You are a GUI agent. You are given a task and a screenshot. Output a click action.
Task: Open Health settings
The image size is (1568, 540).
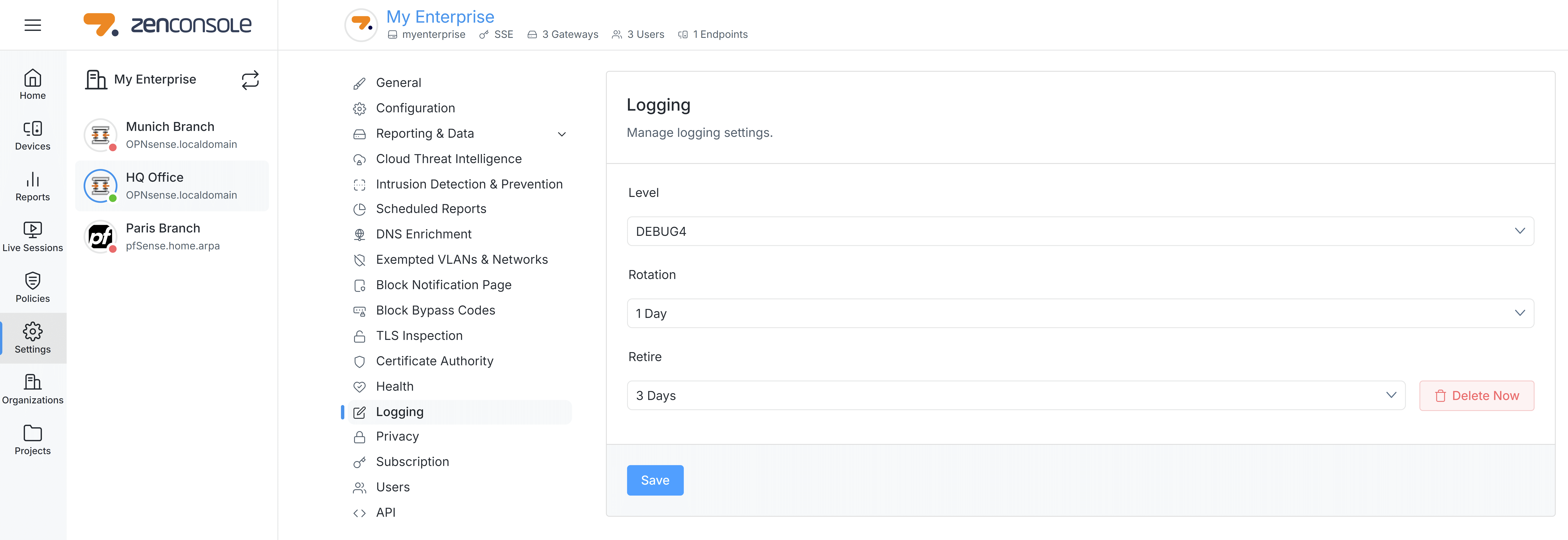pyautogui.click(x=394, y=387)
